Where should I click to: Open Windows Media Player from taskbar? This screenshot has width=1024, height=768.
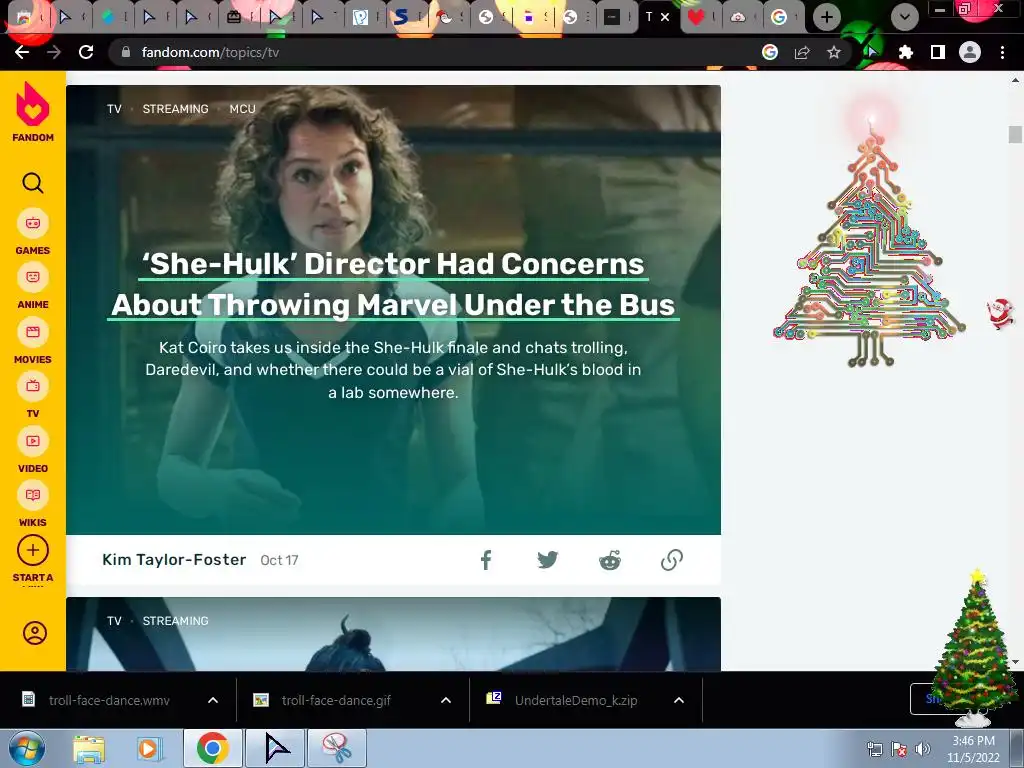[148, 748]
